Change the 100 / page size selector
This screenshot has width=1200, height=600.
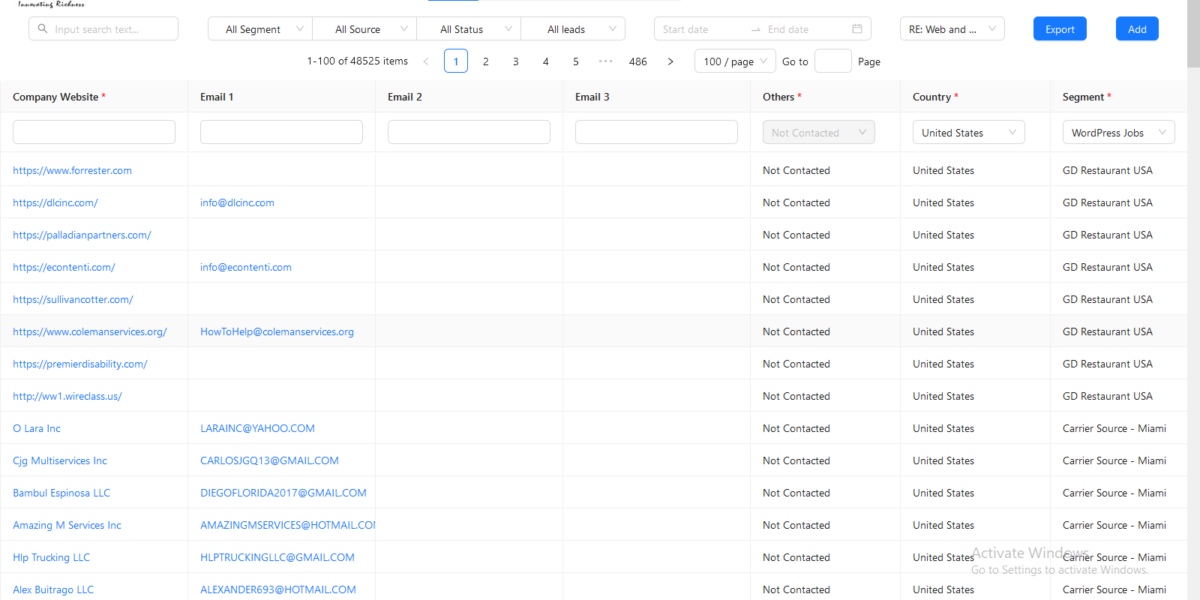pyautogui.click(x=735, y=62)
